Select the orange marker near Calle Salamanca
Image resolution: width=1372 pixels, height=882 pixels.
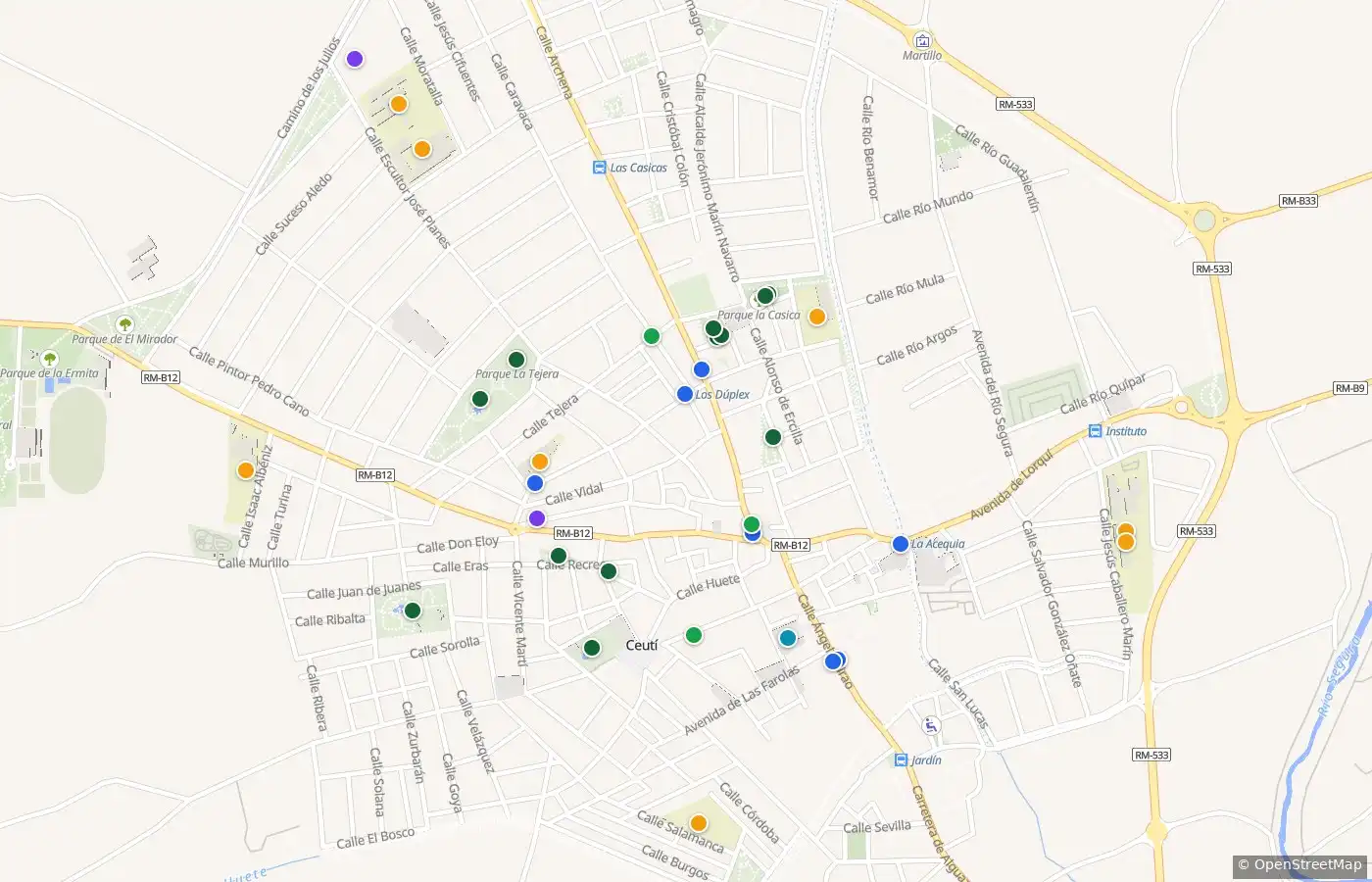pyautogui.click(x=699, y=823)
